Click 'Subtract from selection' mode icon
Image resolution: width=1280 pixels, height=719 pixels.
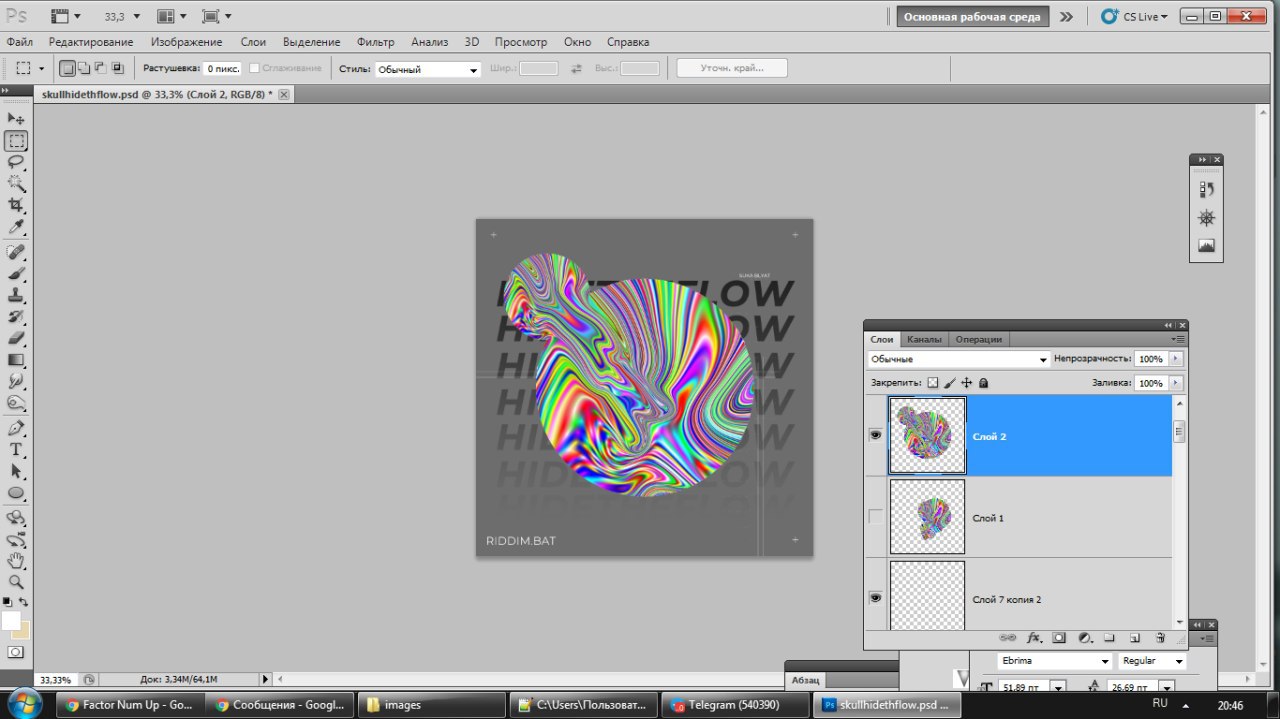[100, 68]
